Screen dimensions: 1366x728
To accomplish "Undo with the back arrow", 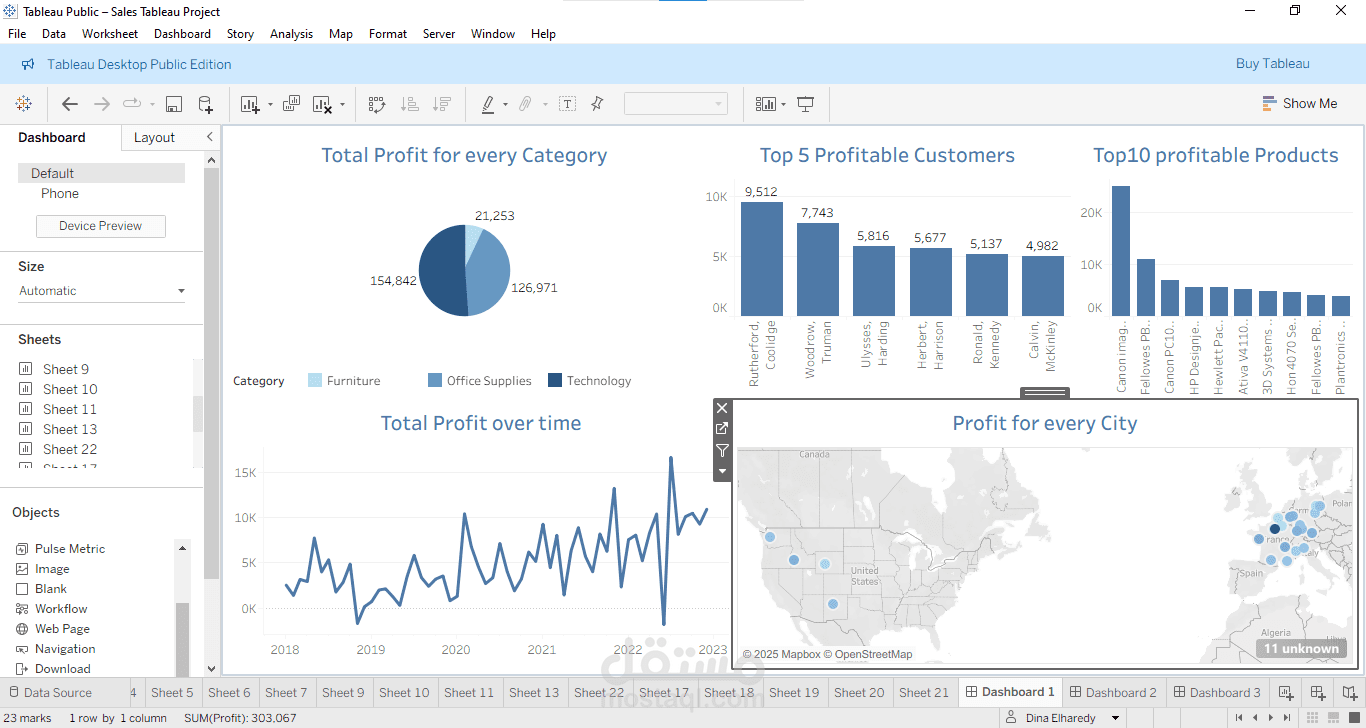I will [x=70, y=104].
